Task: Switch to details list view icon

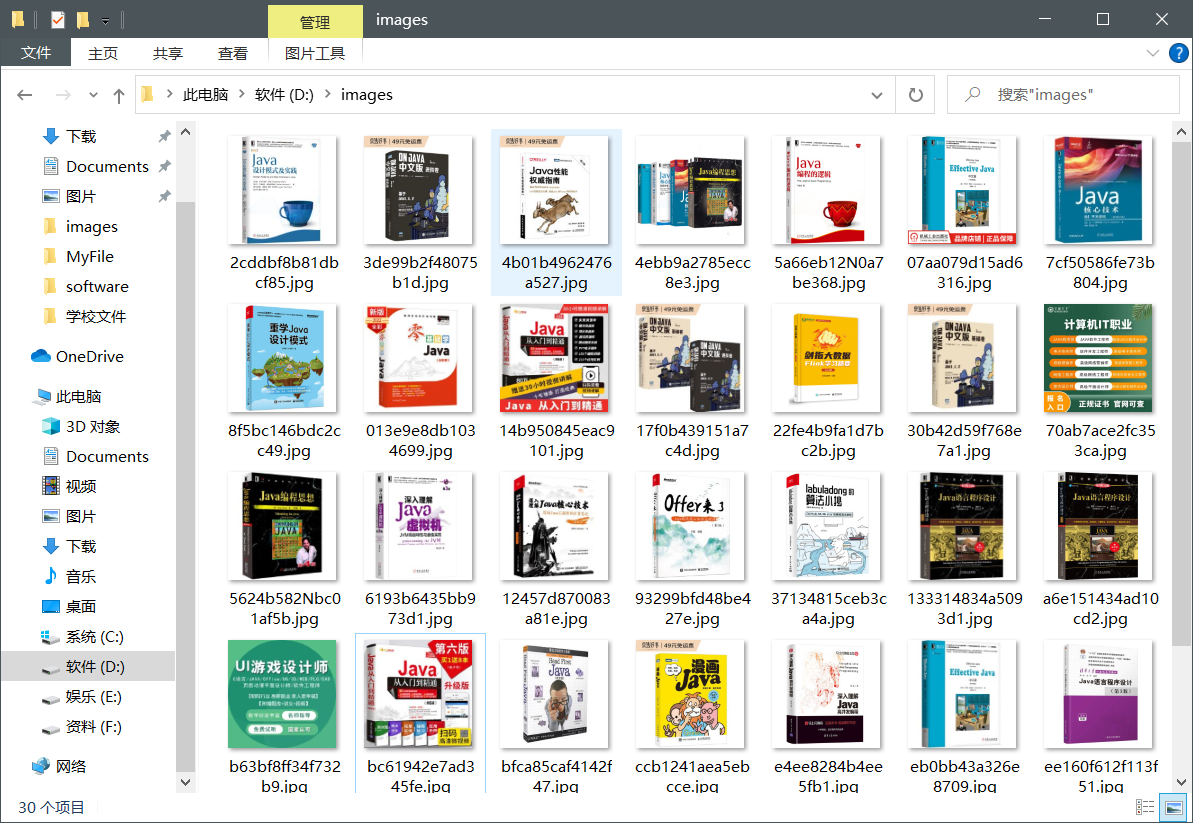Action: [x=1145, y=807]
